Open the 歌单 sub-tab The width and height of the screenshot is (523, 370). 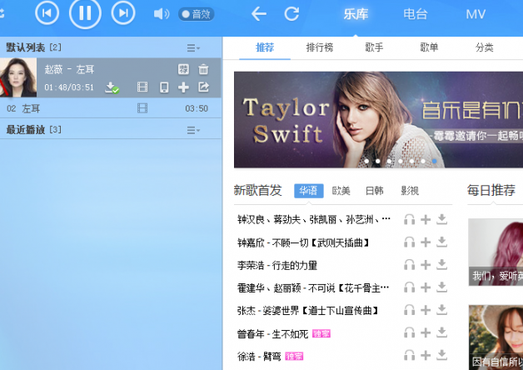tap(429, 48)
